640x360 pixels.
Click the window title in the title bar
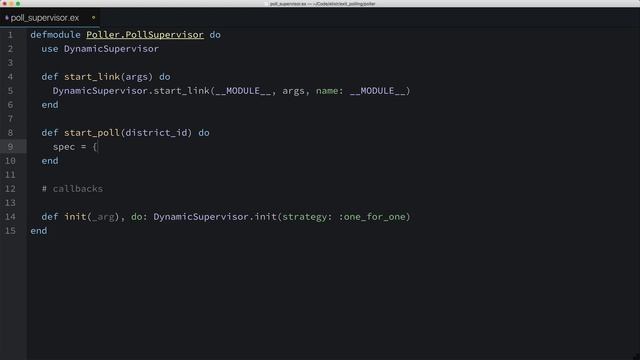pyautogui.click(x=322, y=4)
